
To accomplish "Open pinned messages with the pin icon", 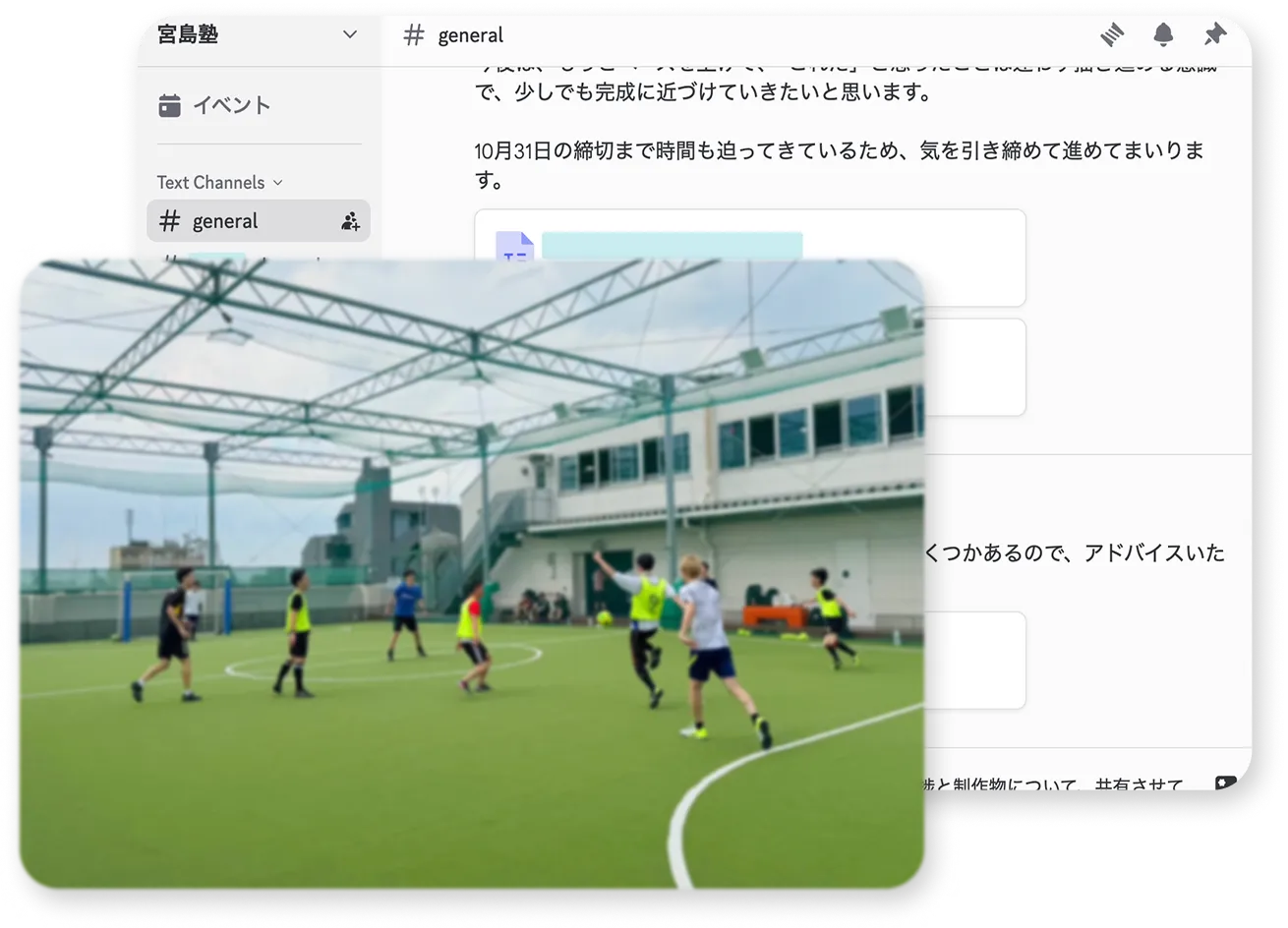I will 1215,35.
